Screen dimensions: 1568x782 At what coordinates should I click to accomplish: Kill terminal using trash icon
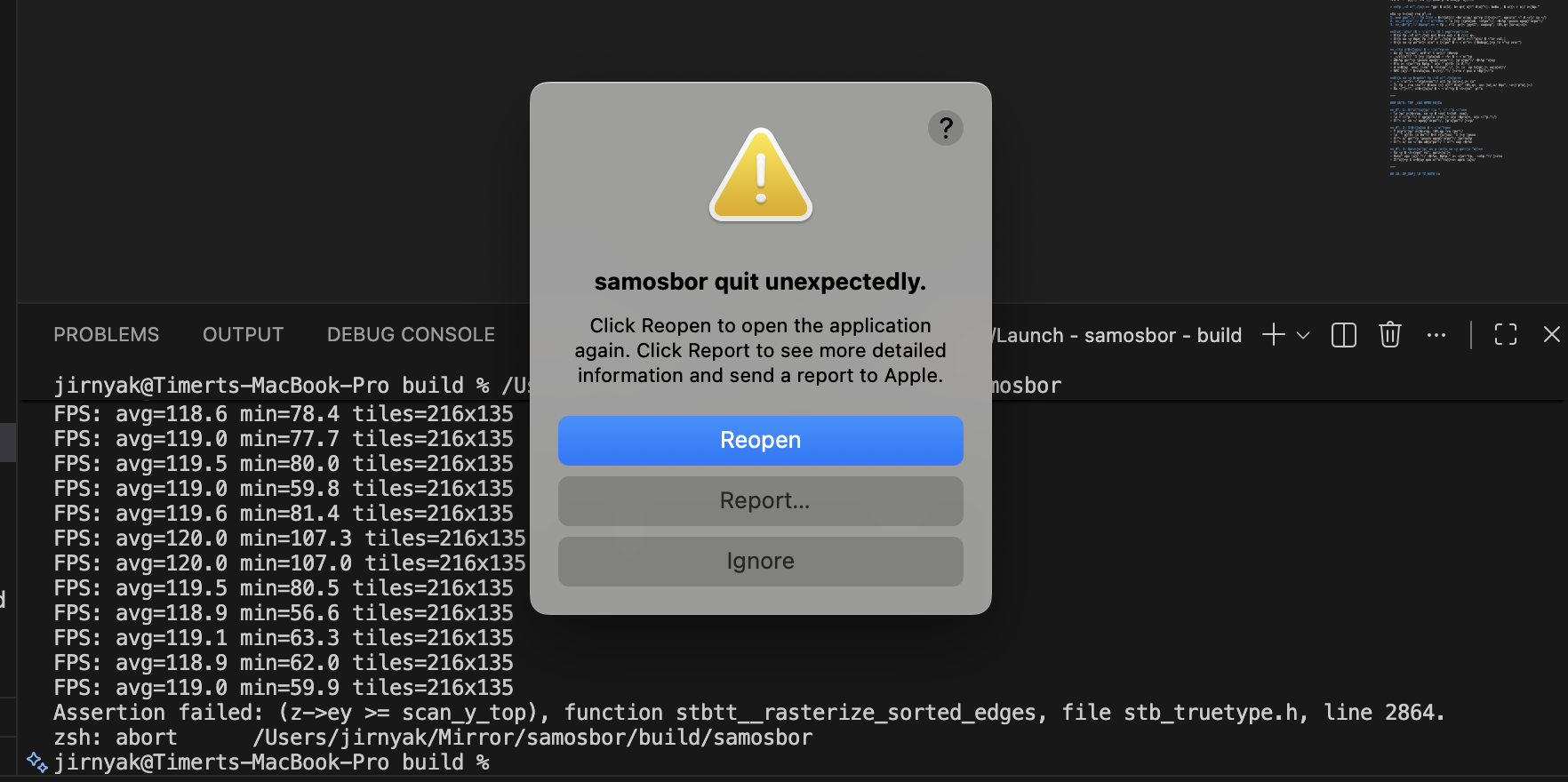click(x=1390, y=335)
